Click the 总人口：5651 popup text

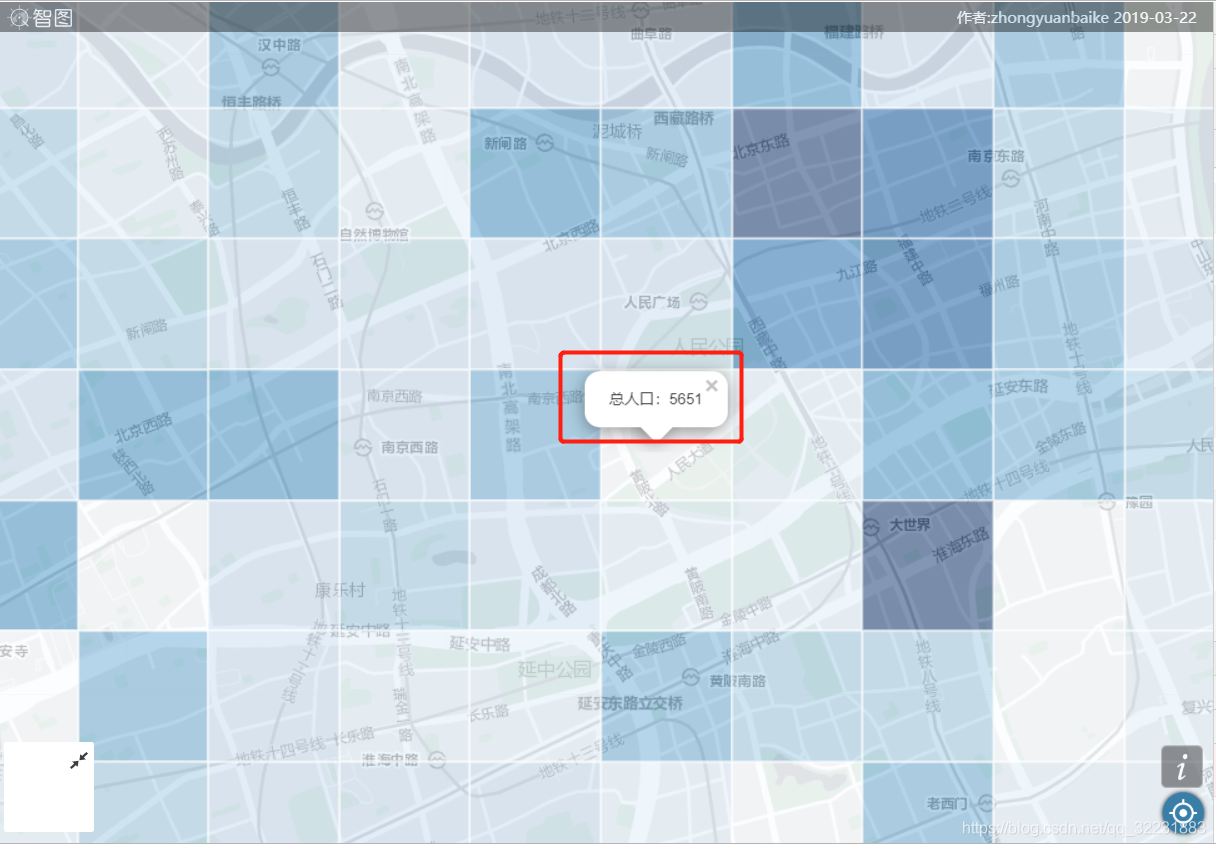pyautogui.click(x=656, y=399)
